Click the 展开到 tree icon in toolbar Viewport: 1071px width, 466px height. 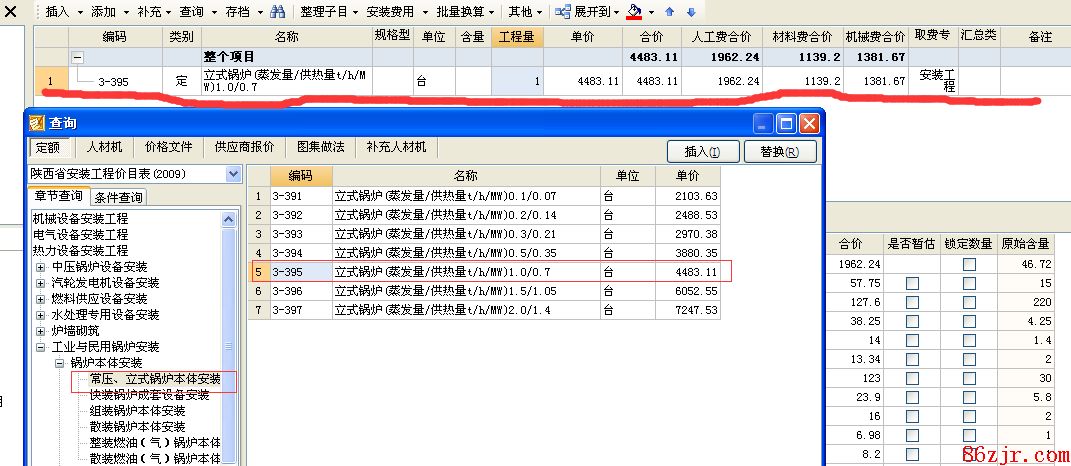(x=563, y=12)
